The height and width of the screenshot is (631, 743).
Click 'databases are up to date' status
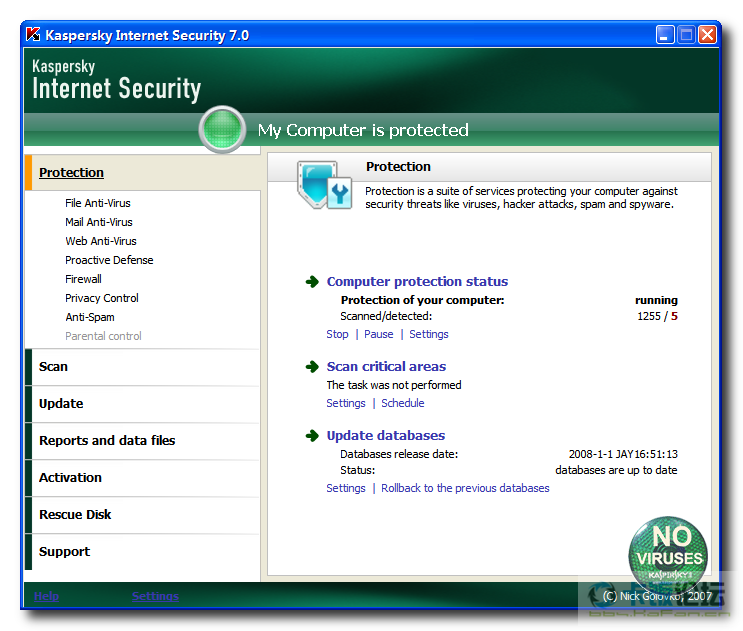[616, 470]
